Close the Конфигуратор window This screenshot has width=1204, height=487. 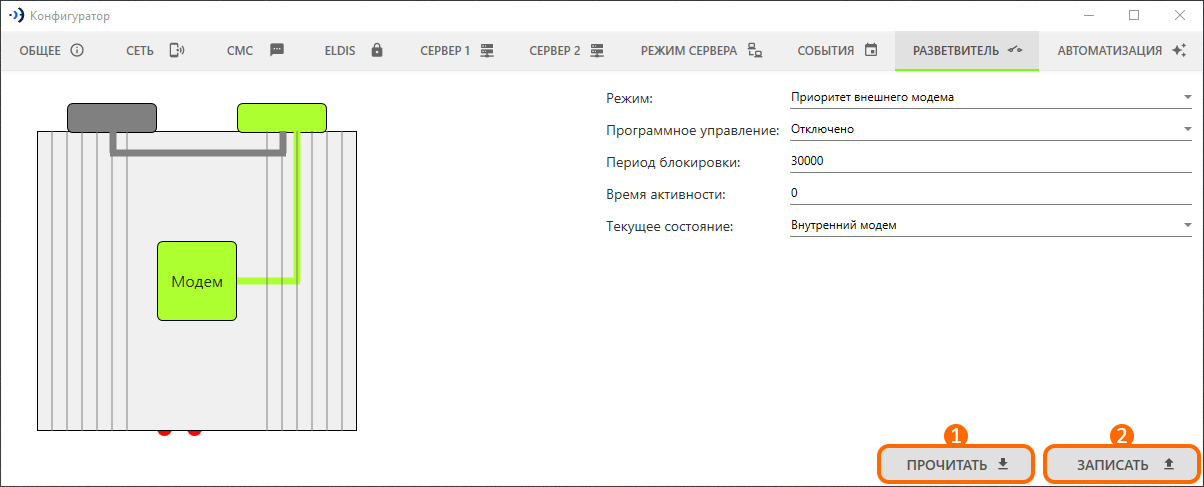click(x=1180, y=15)
